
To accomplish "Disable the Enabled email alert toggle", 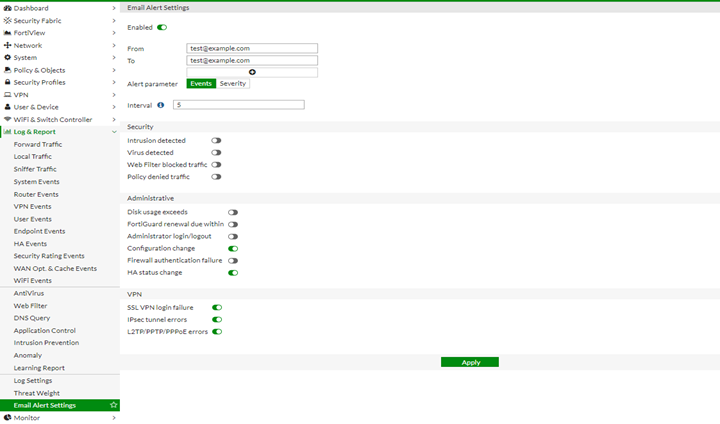I will click(x=162, y=28).
